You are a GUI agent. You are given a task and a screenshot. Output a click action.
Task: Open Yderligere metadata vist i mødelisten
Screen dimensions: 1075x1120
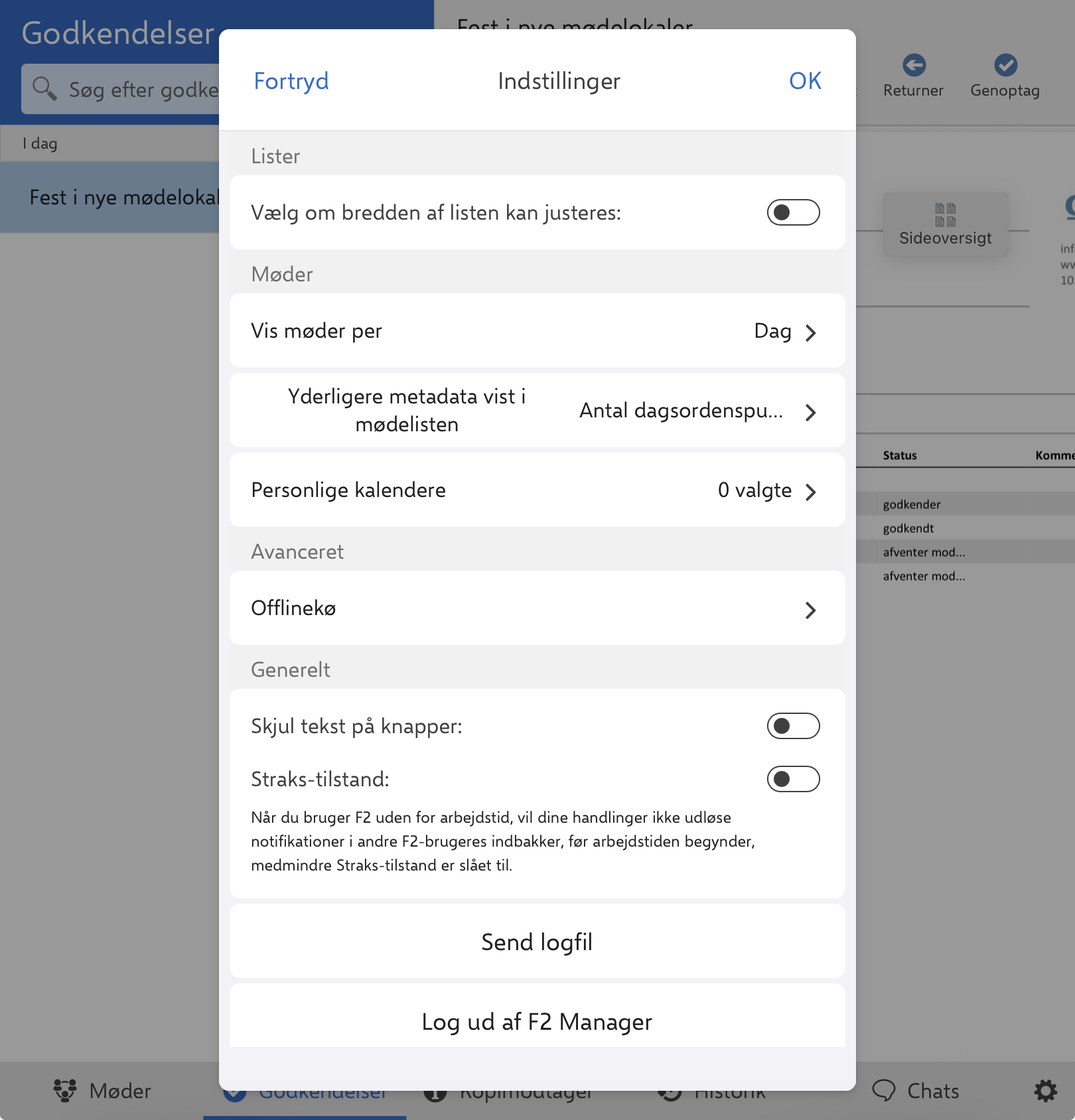537,410
